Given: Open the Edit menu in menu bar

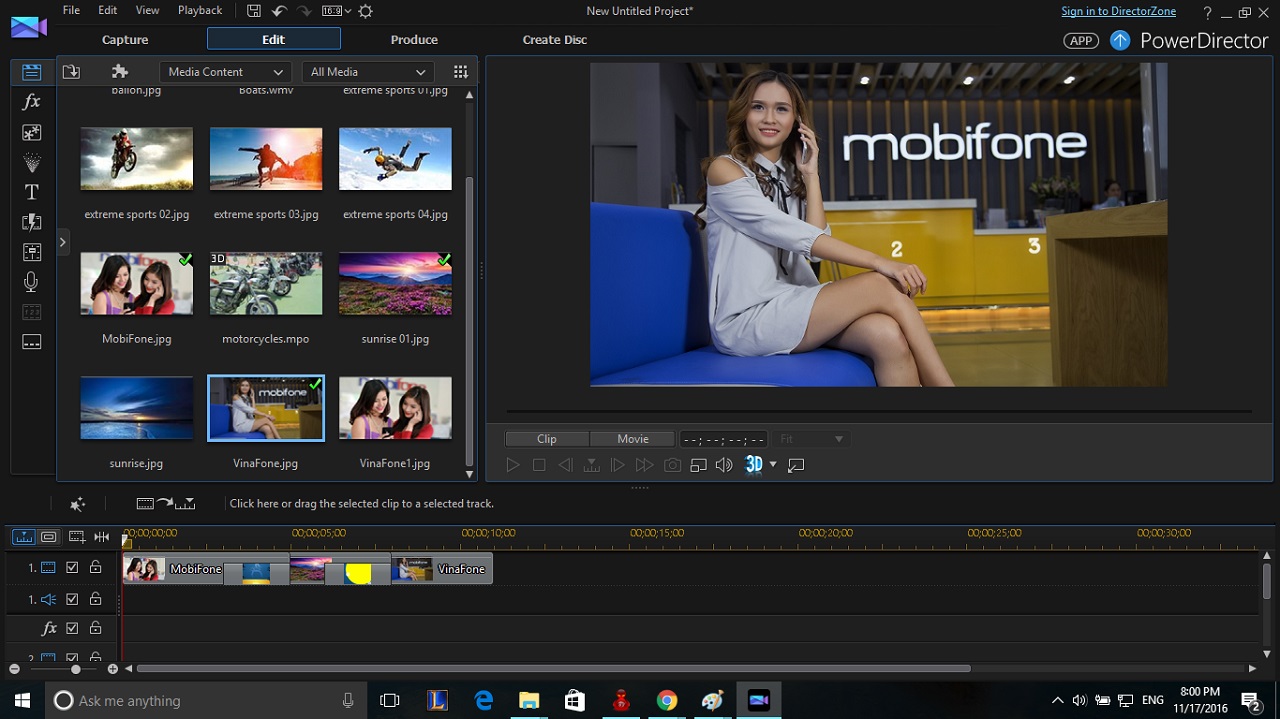Looking at the screenshot, I should (x=108, y=10).
